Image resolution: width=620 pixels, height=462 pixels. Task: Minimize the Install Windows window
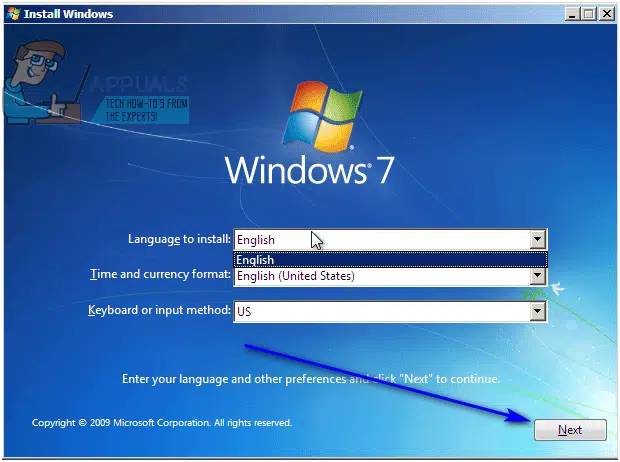pyautogui.click(x=572, y=14)
